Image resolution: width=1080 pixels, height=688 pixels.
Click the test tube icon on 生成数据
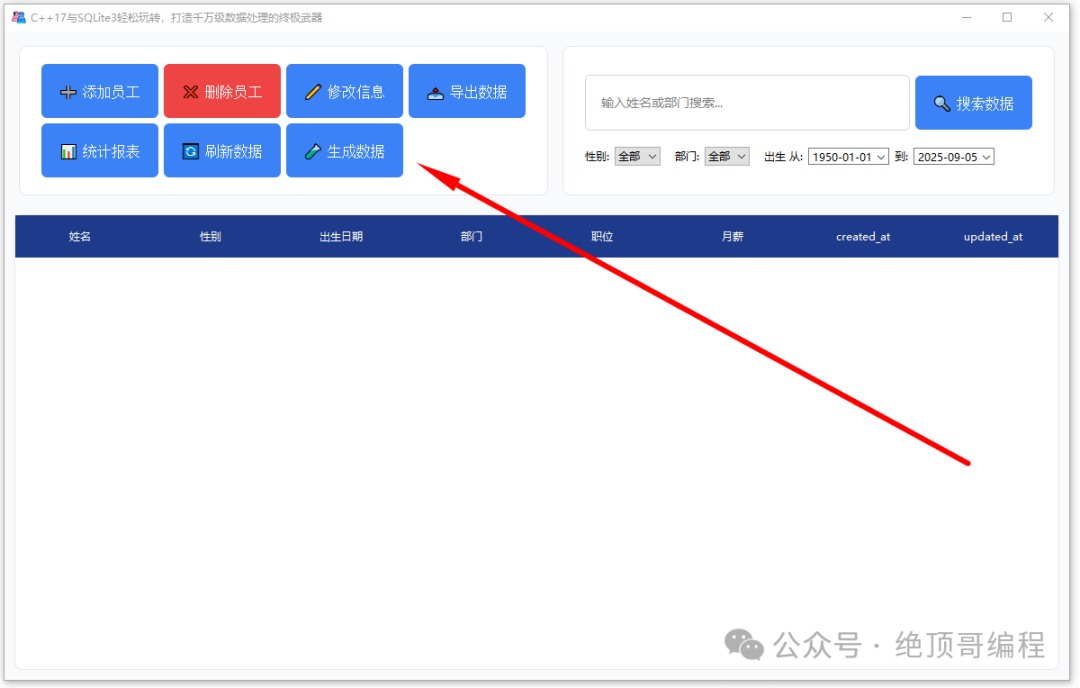[313, 152]
